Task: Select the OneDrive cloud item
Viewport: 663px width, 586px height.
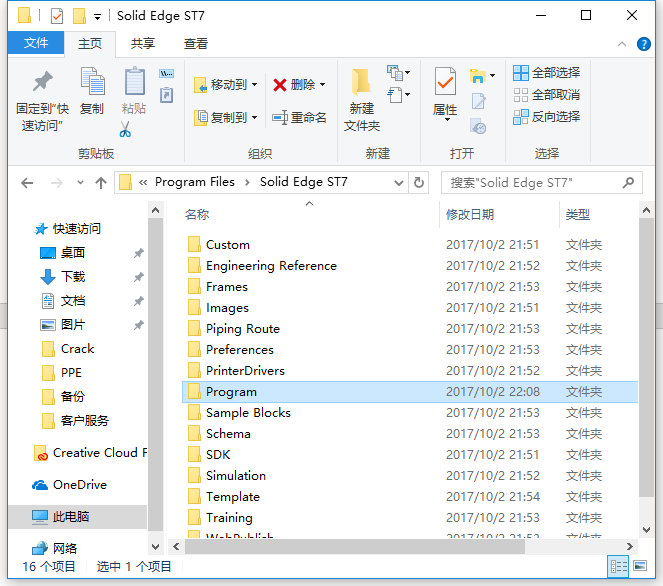Action: coord(69,485)
